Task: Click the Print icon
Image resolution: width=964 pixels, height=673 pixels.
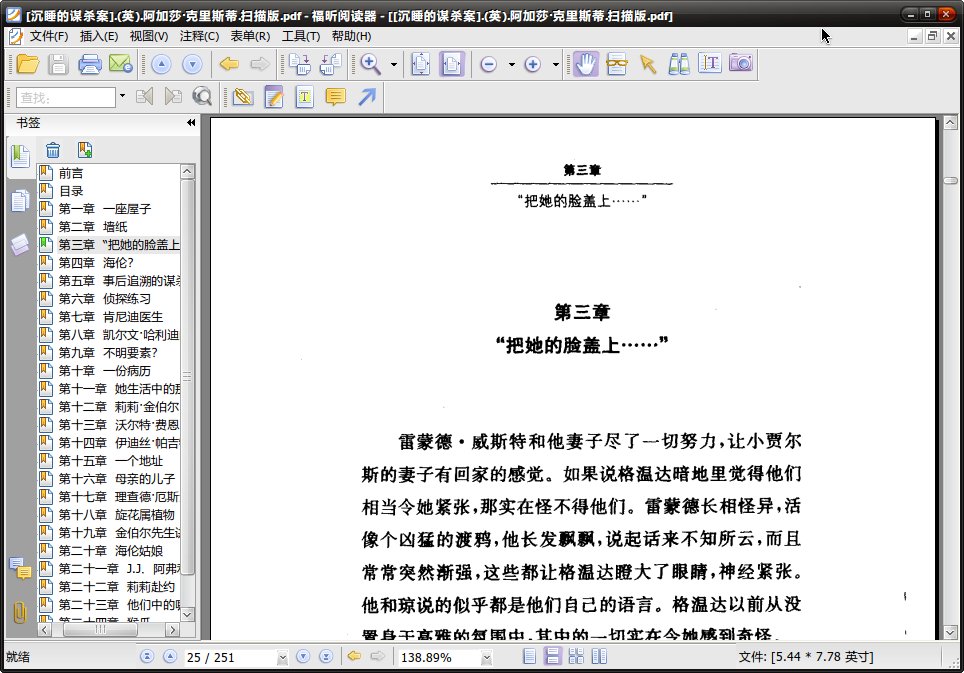Action: pyautogui.click(x=89, y=64)
